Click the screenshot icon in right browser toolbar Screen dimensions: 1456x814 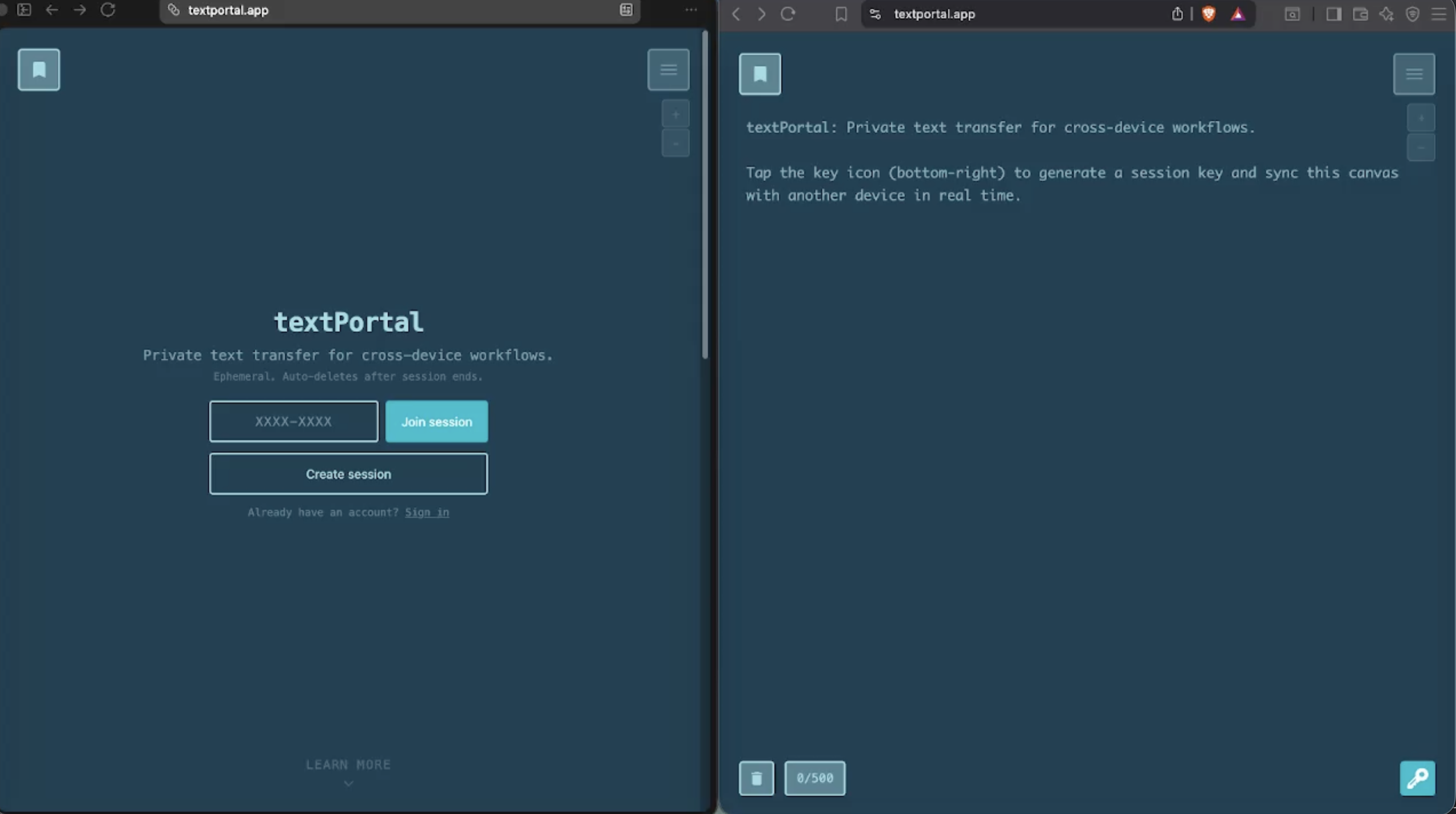[x=1292, y=14]
